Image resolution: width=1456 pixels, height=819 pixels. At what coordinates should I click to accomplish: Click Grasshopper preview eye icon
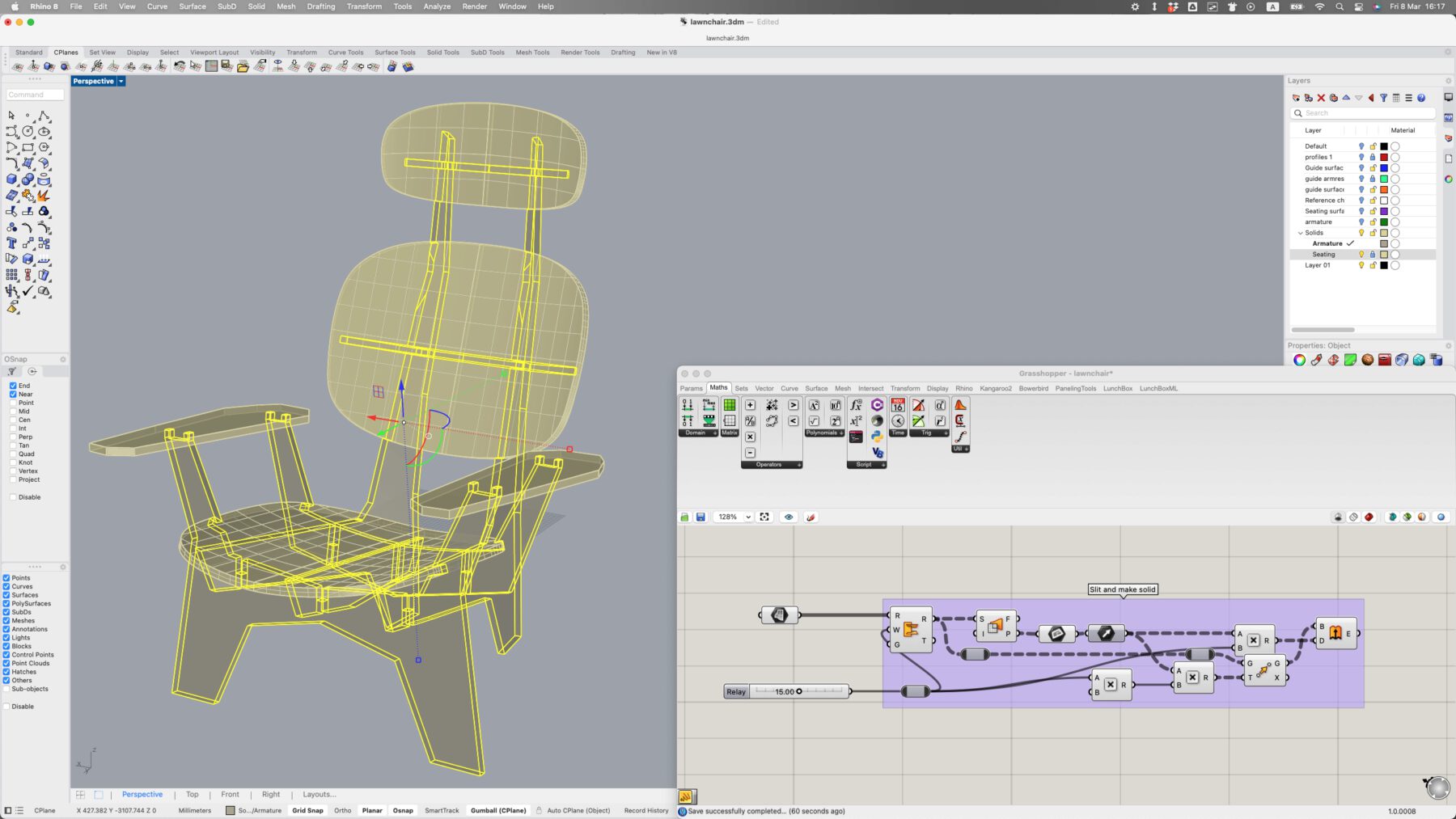[x=789, y=517]
